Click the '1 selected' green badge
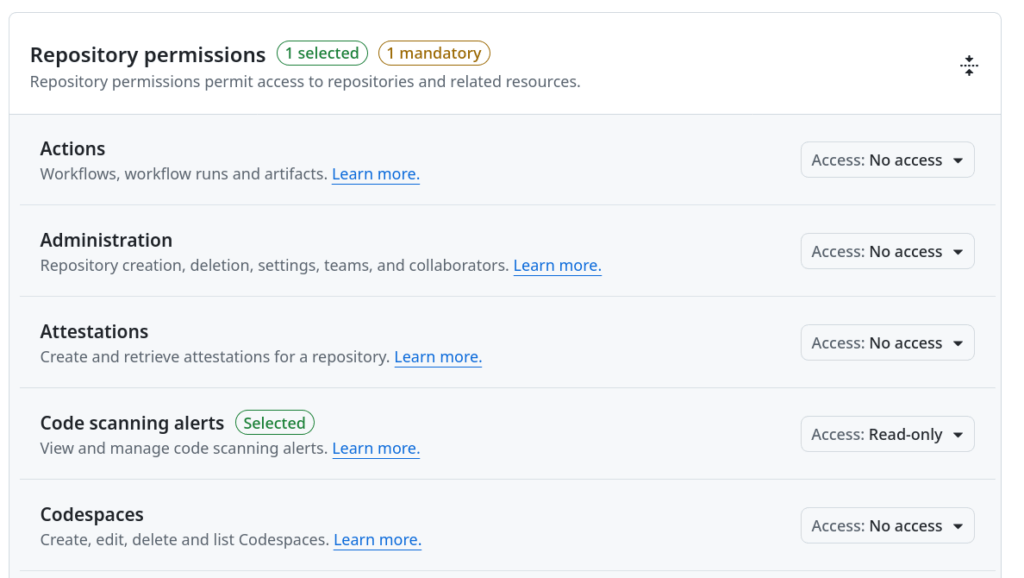The height and width of the screenshot is (578, 1024). point(322,53)
